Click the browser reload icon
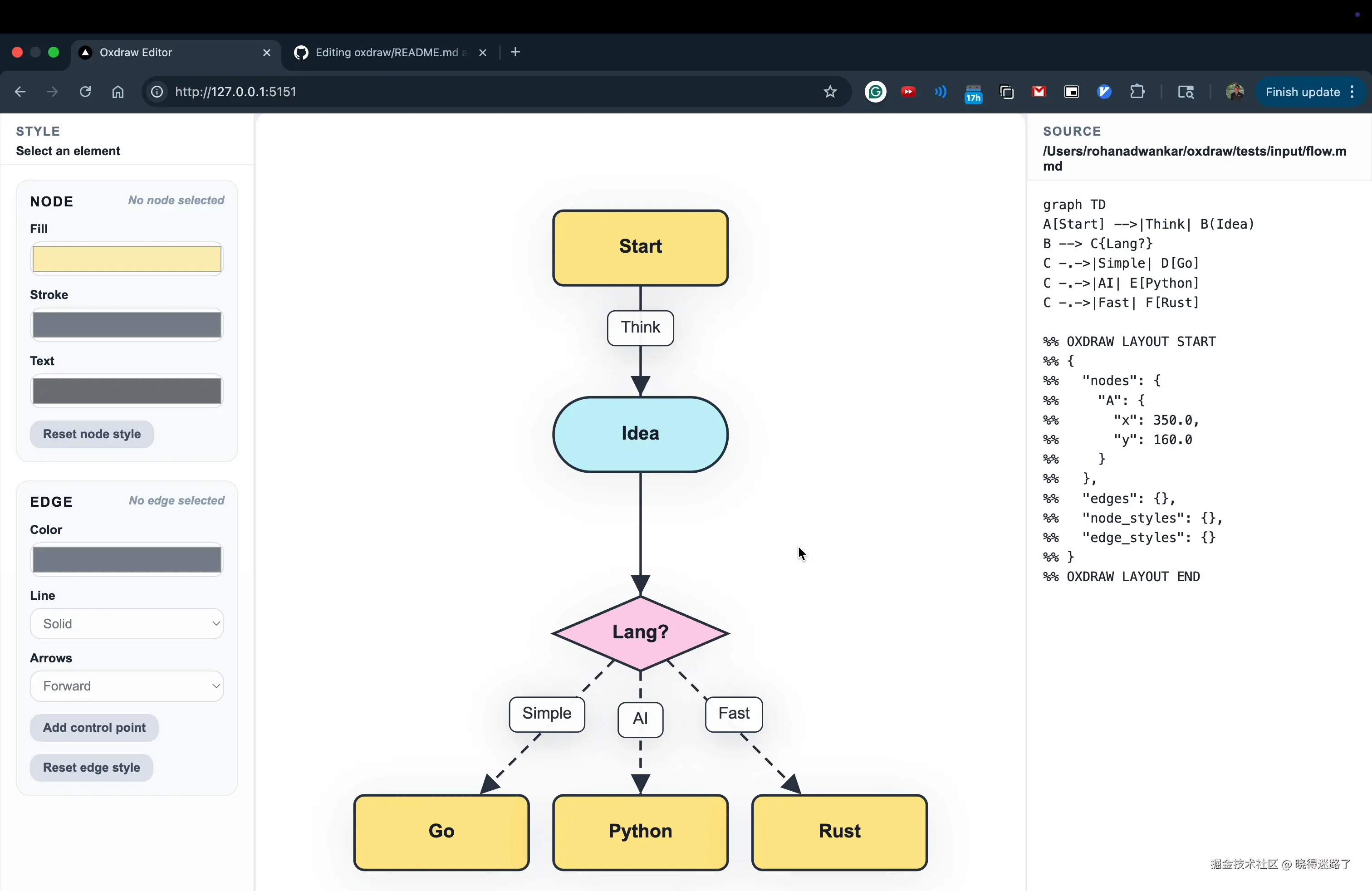 pos(85,92)
